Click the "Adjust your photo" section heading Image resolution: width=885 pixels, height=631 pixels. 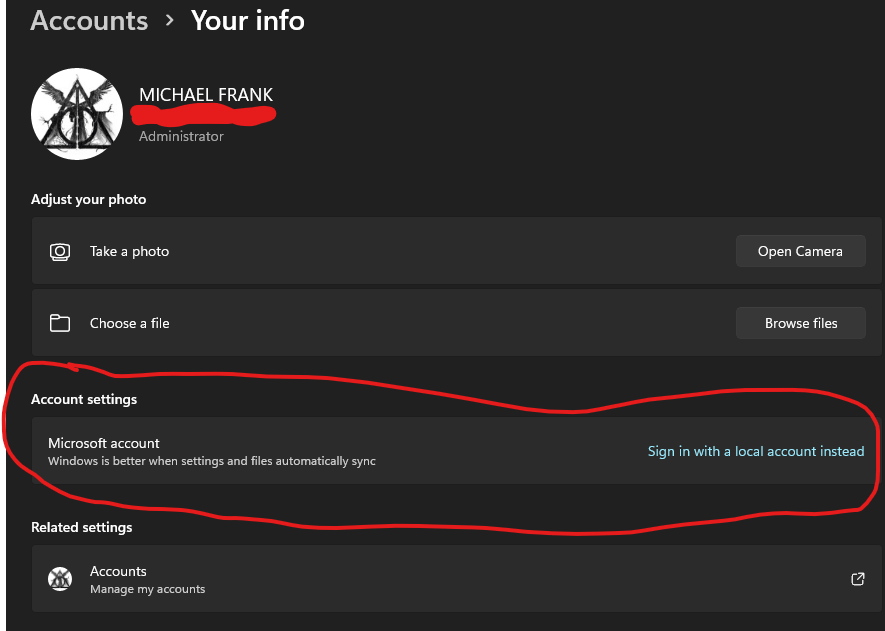89,200
